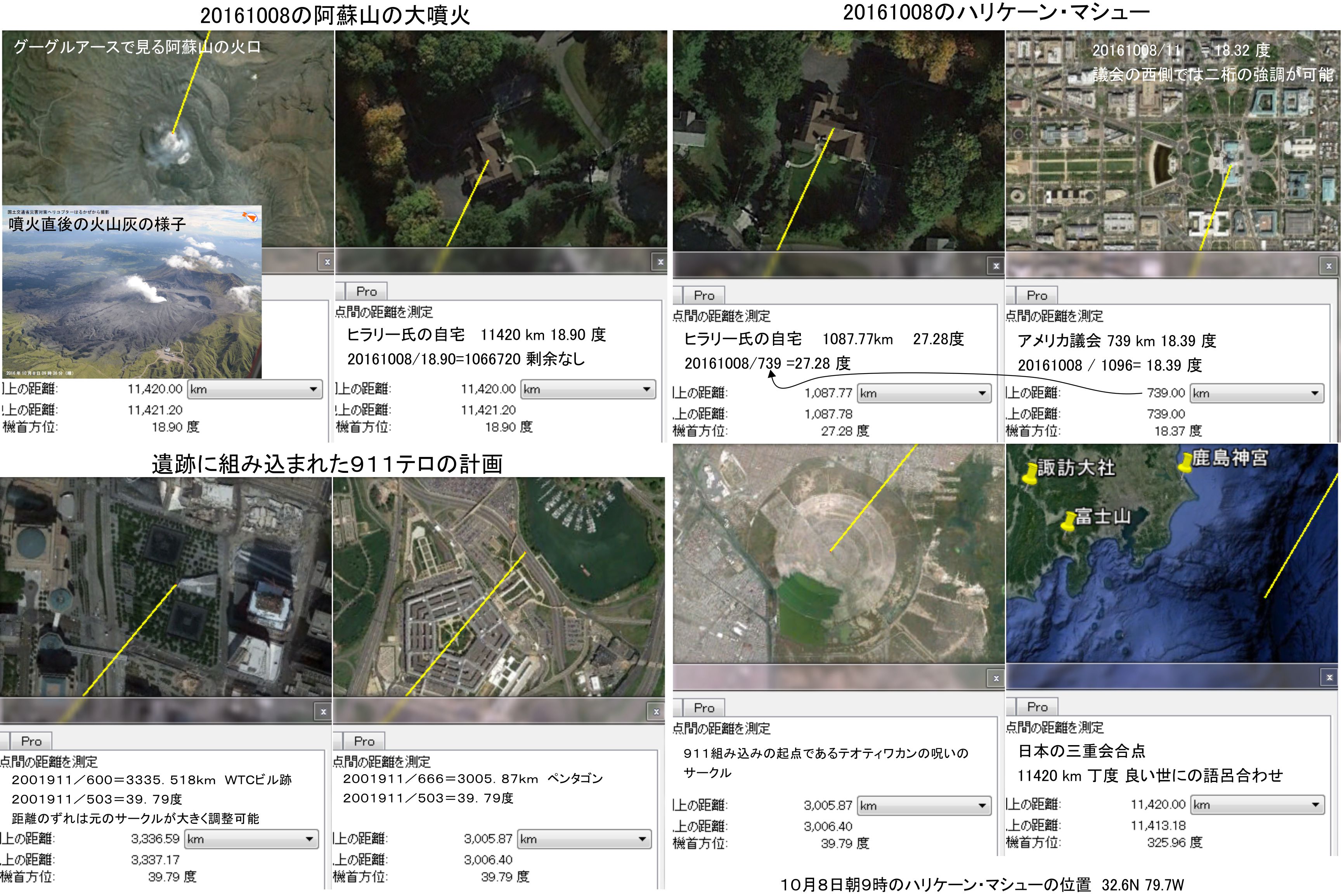Expand the km dropdown next to 3,336.59
Viewport: 1341px width, 896px height.
click(251, 839)
